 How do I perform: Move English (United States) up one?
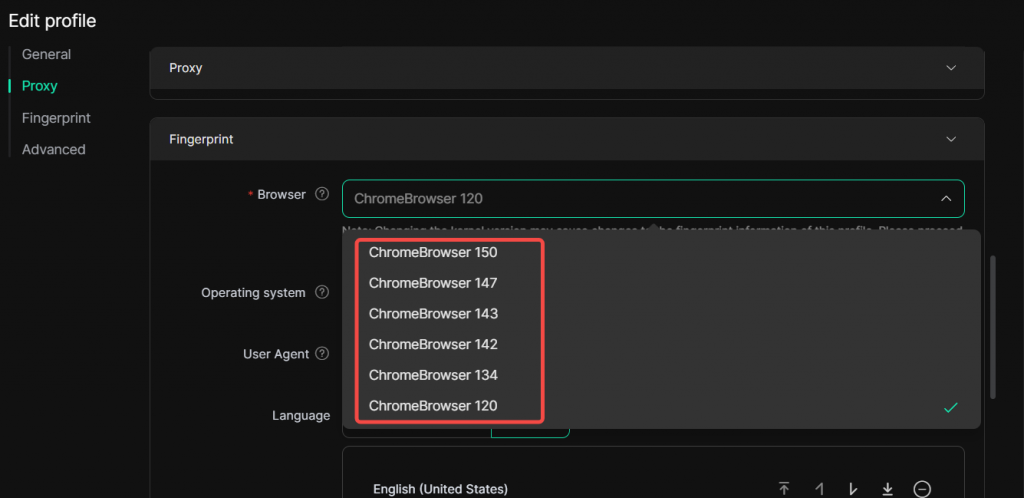coord(819,489)
